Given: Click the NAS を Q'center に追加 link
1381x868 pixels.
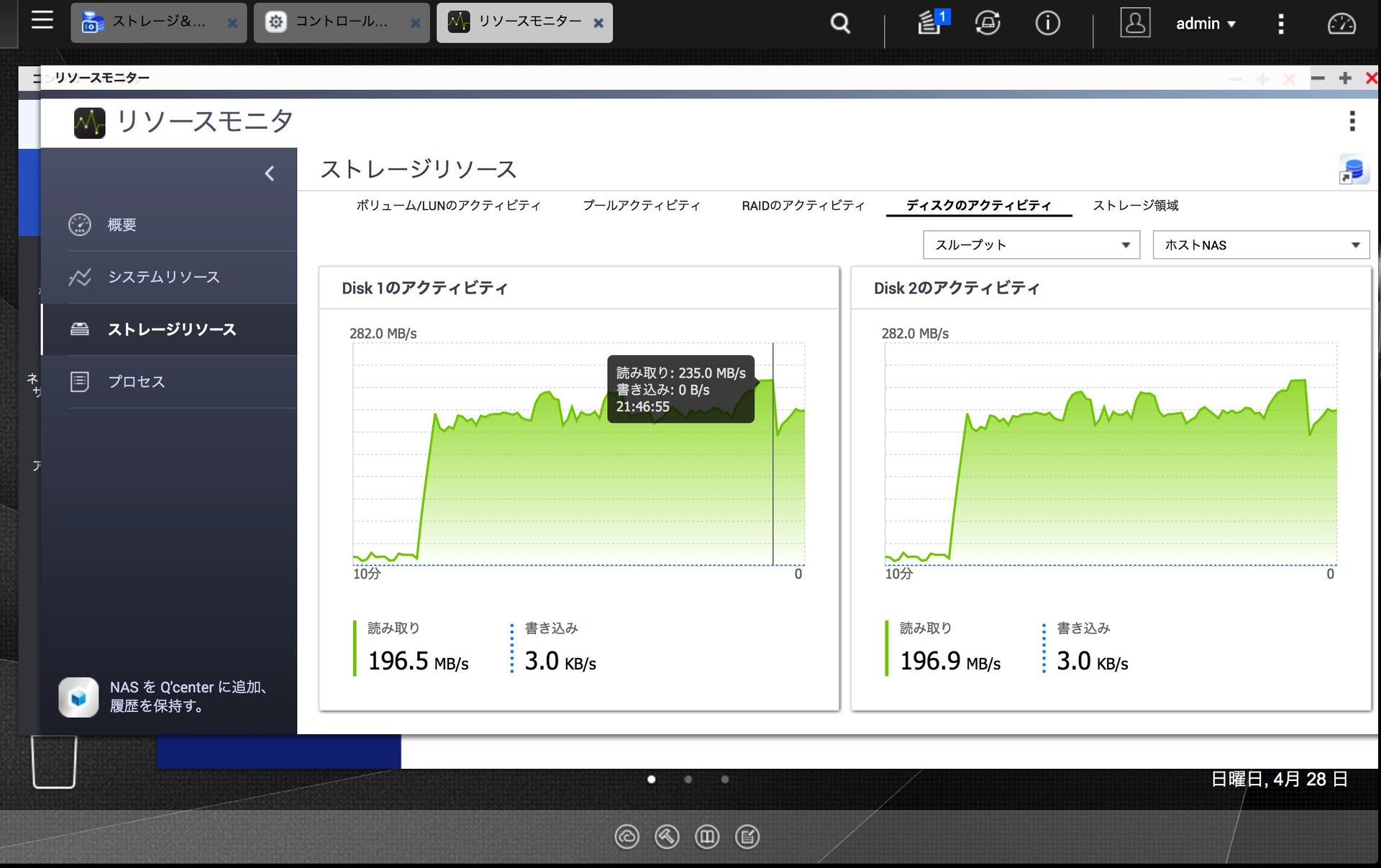Looking at the screenshot, I should (189, 696).
